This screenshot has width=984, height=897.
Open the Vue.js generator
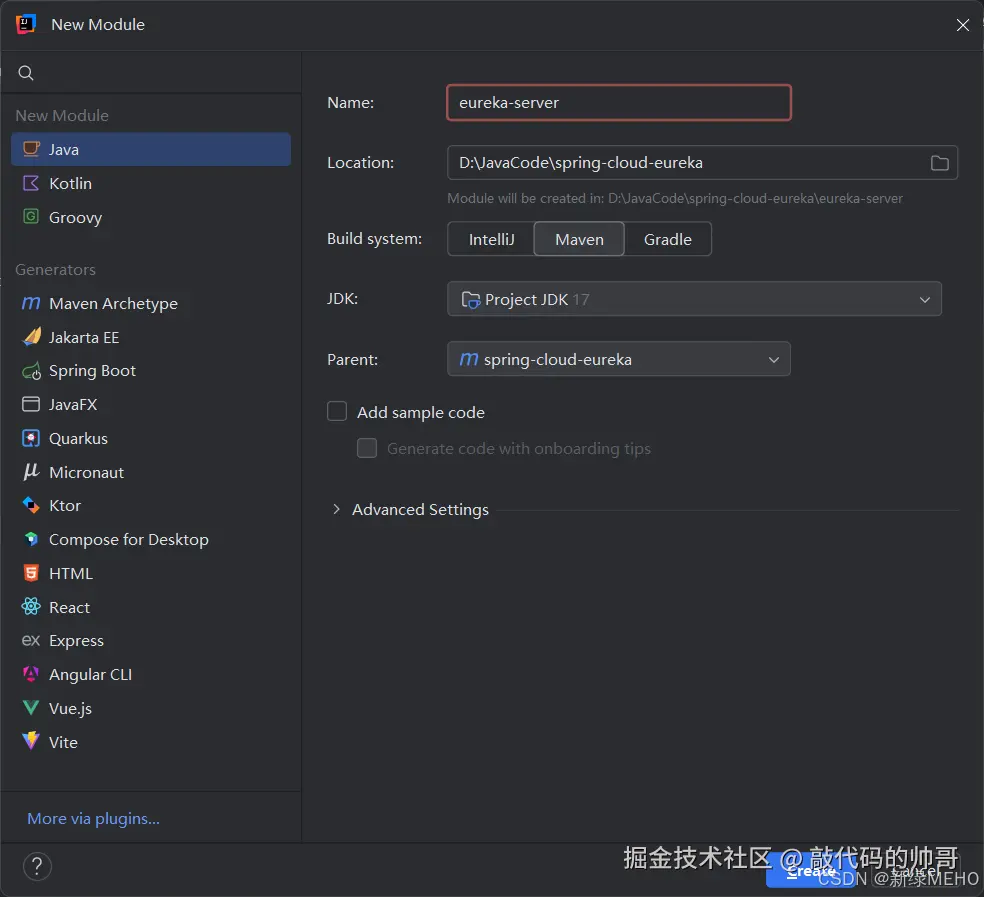[x=151, y=708]
